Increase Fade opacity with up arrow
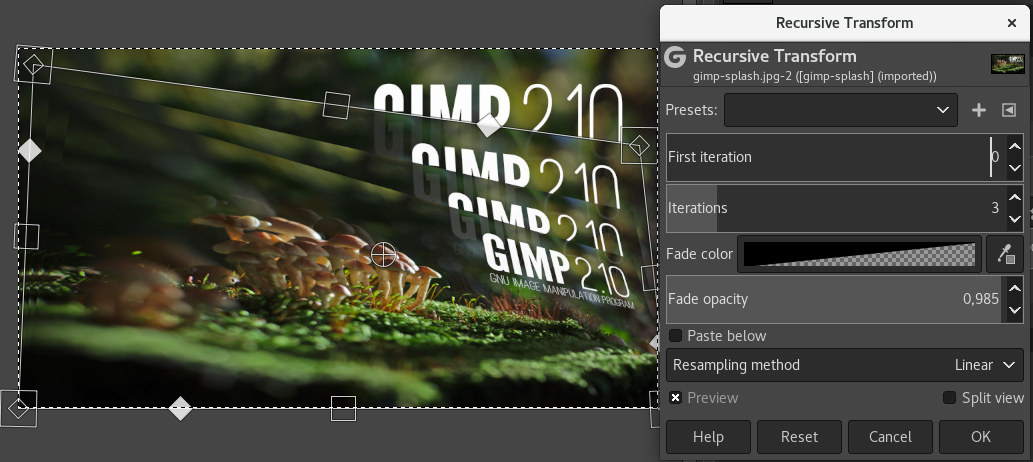This screenshot has height=462, width=1033. tap(1015, 289)
